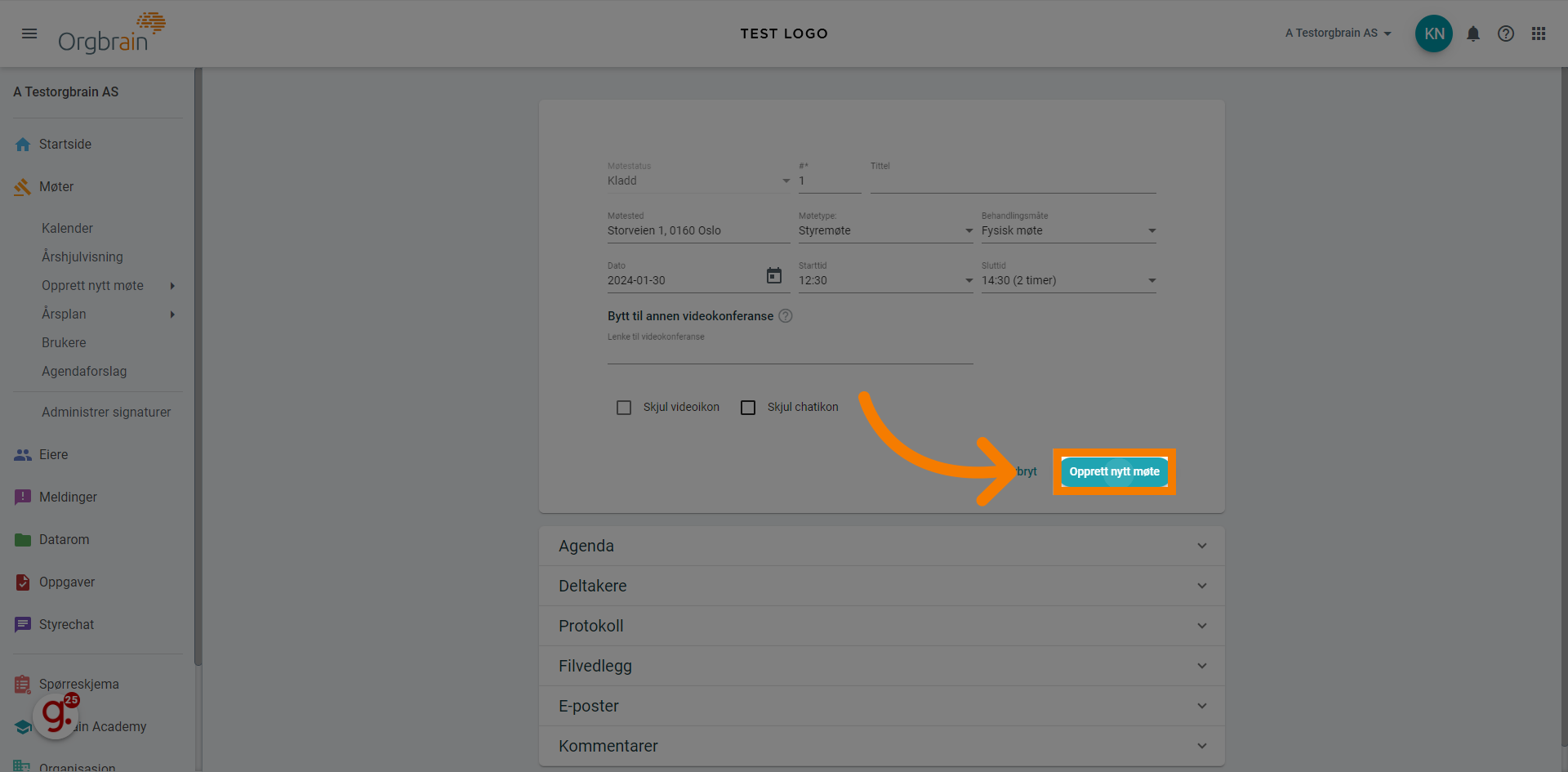Click the sidebar scrollbar
The width and height of the screenshot is (1568, 772).
pos(198,368)
